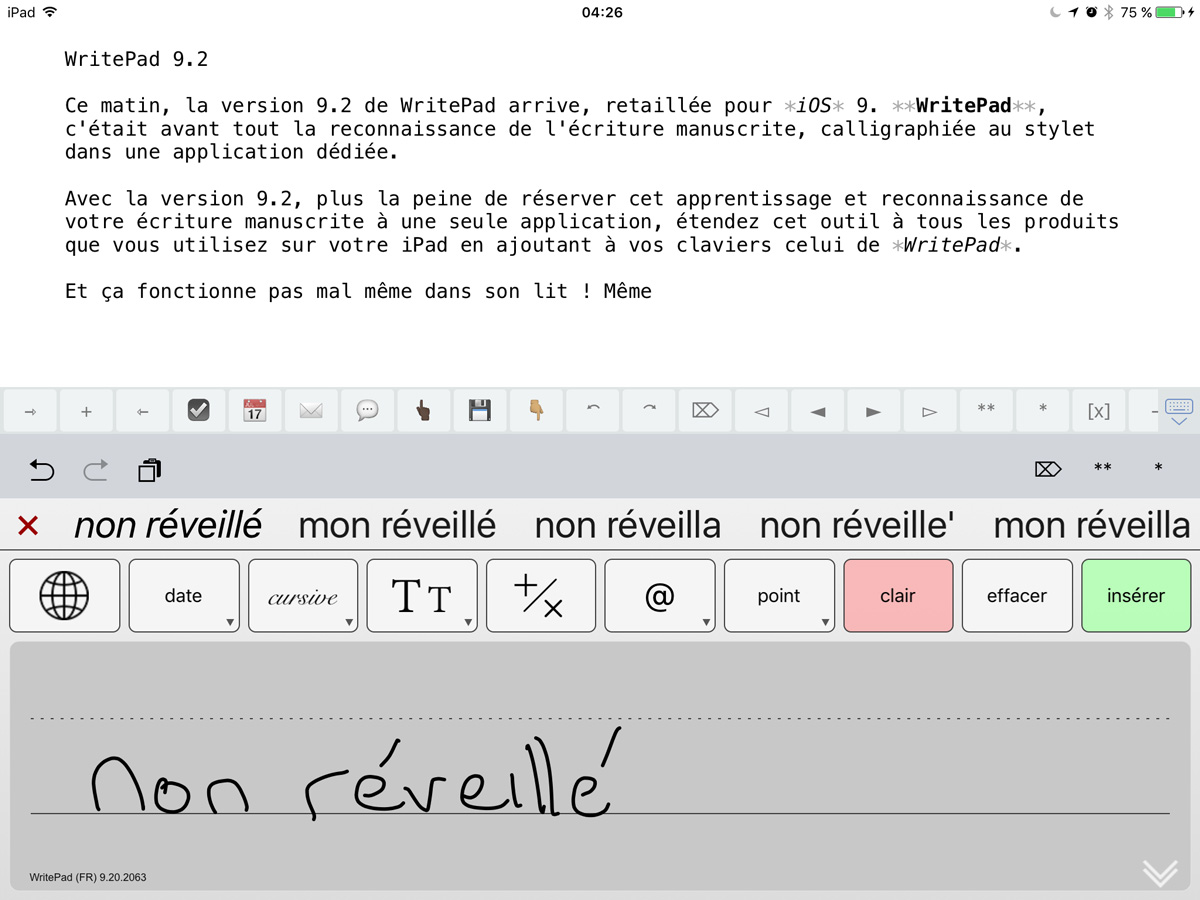The height and width of the screenshot is (900, 1200).
Task: Tap the ** bold marker in WritePad header
Action: click(1102, 468)
